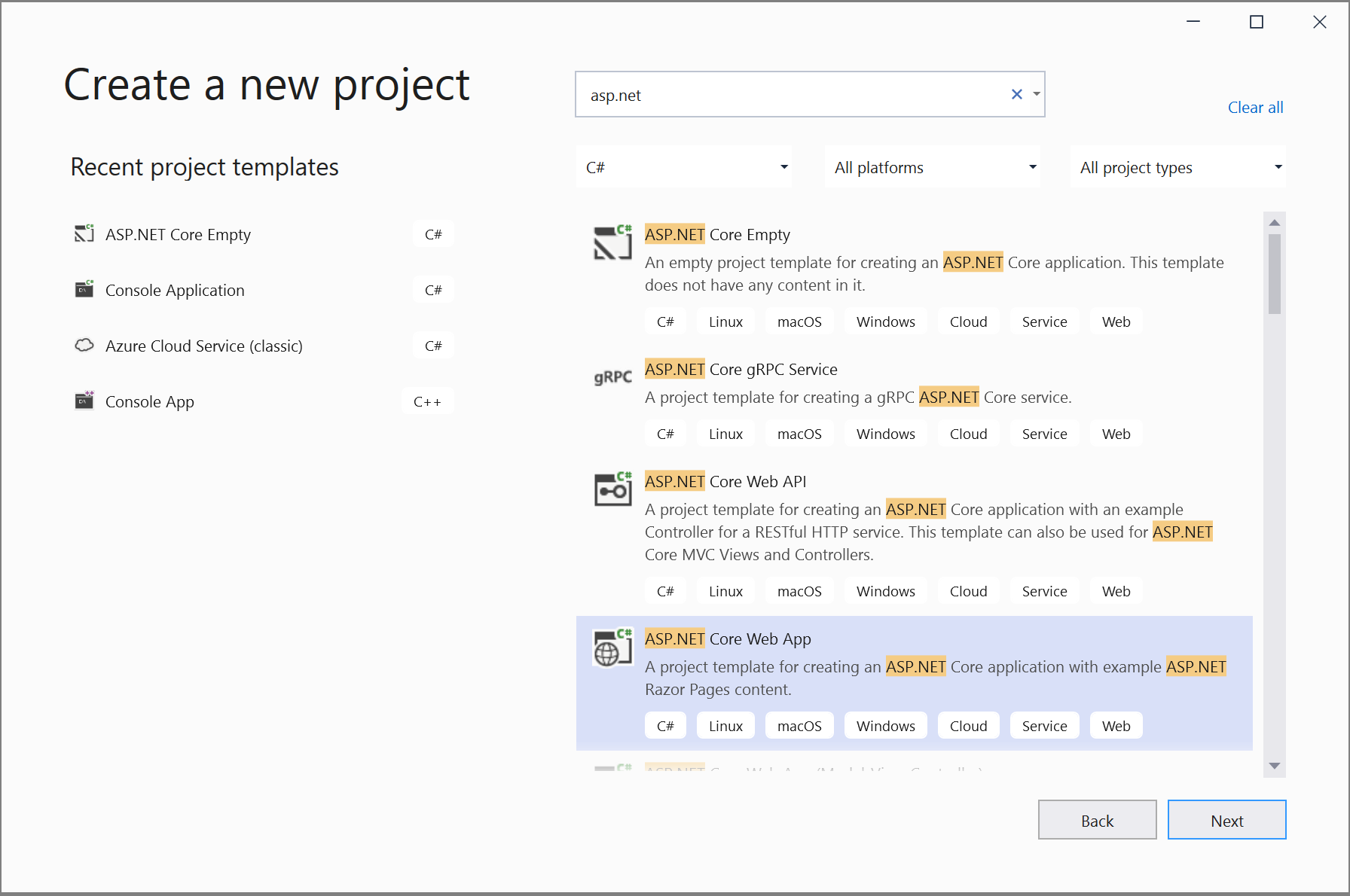Click the recent Console Application icon

pos(84,289)
